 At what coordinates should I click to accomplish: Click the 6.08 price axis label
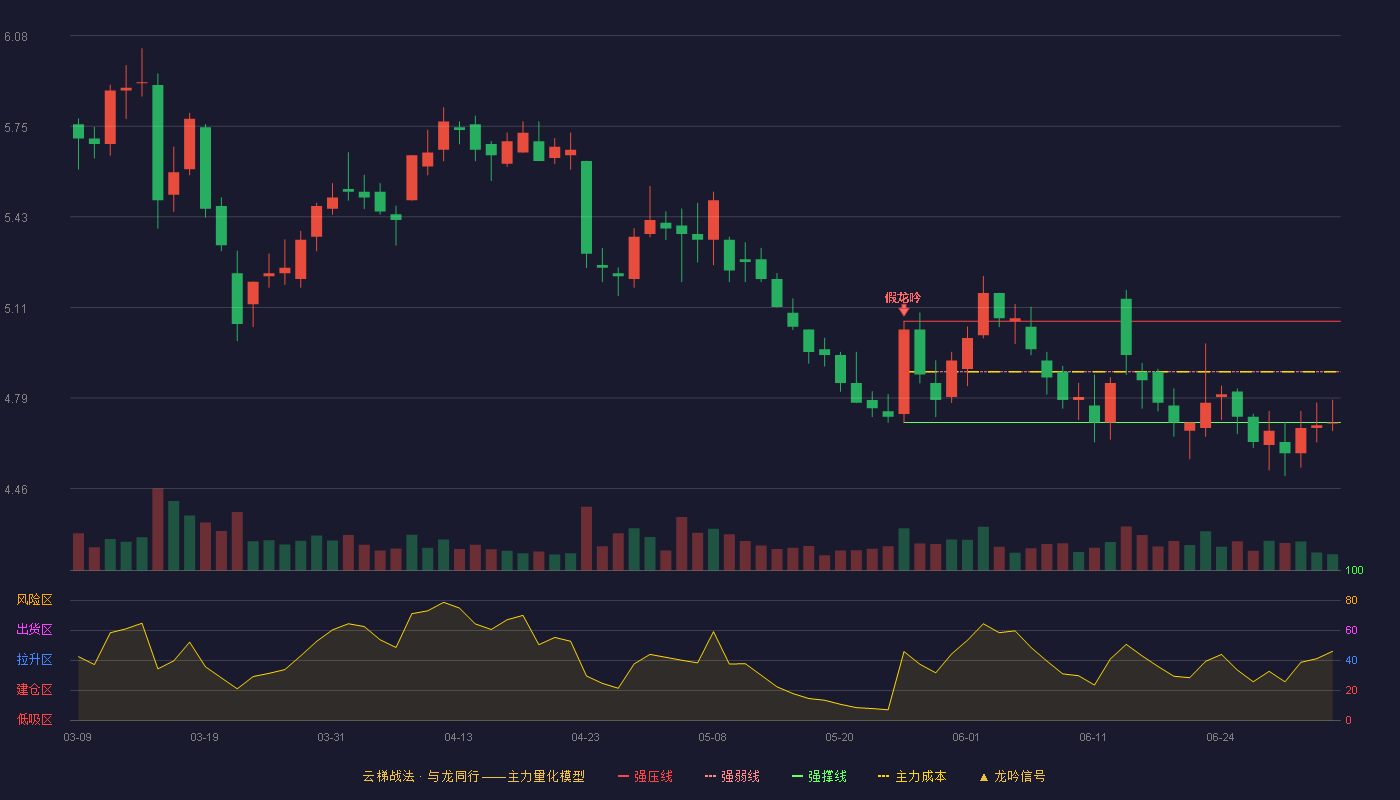click(x=16, y=36)
